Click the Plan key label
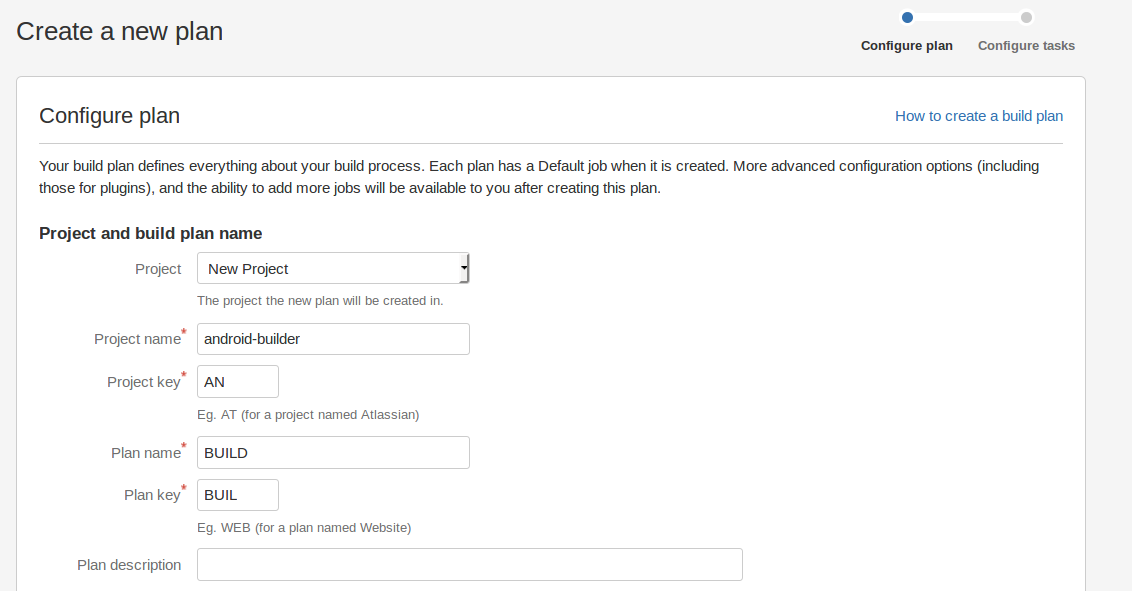The width and height of the screenshot is (1132, 591). coord(151,495)
